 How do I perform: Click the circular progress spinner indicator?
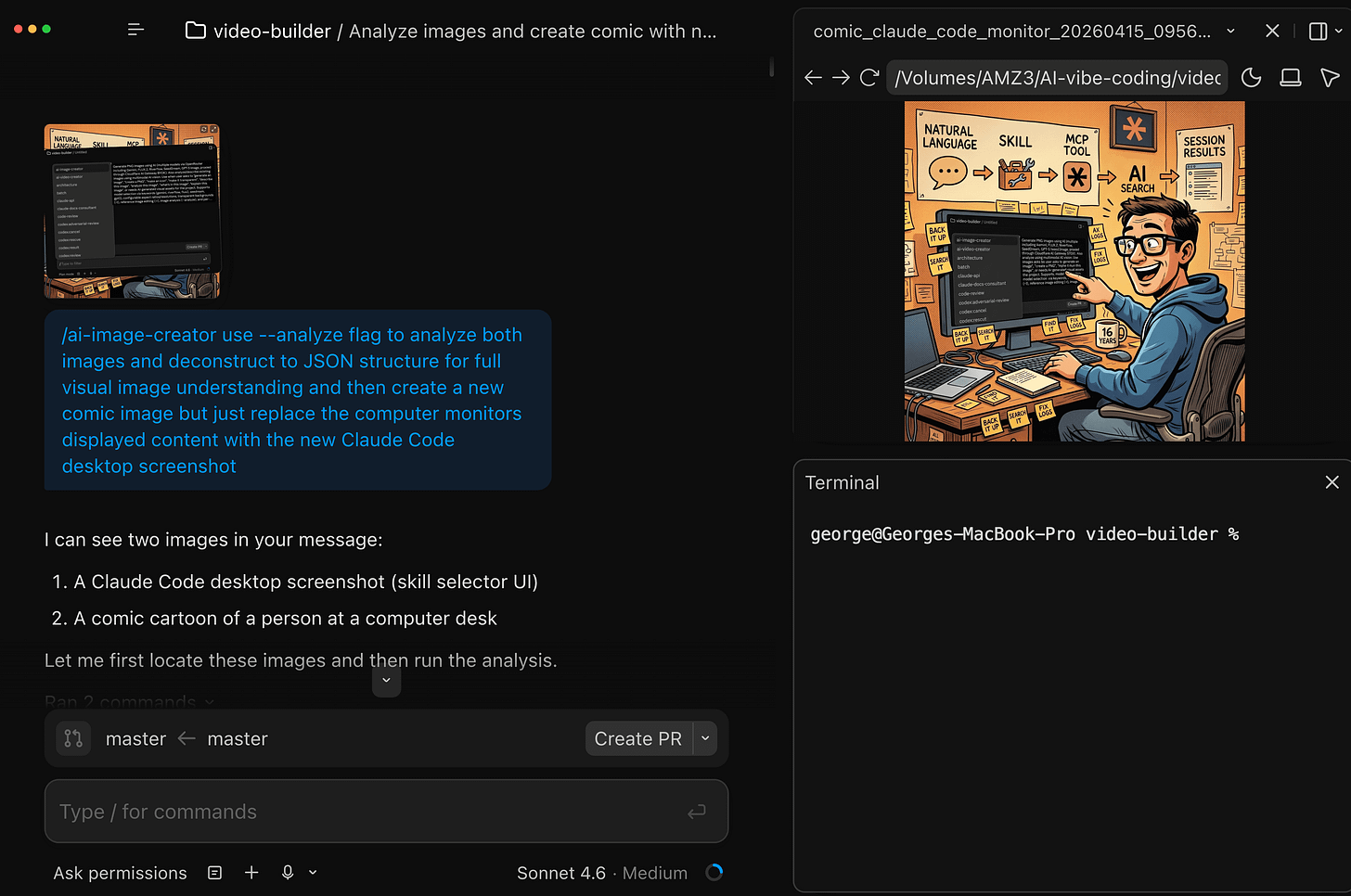(714, 873)
